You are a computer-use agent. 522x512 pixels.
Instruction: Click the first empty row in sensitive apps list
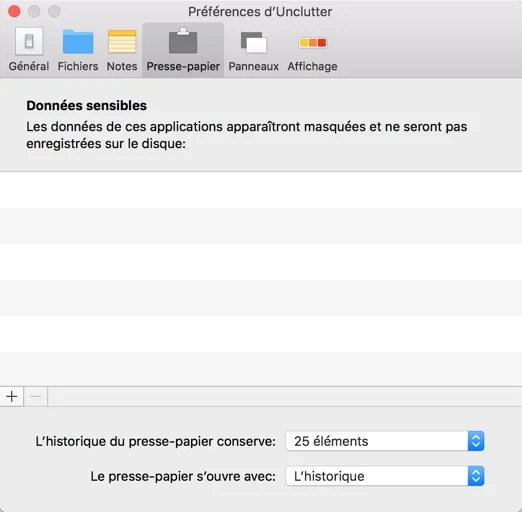click(x=261, y=190)
